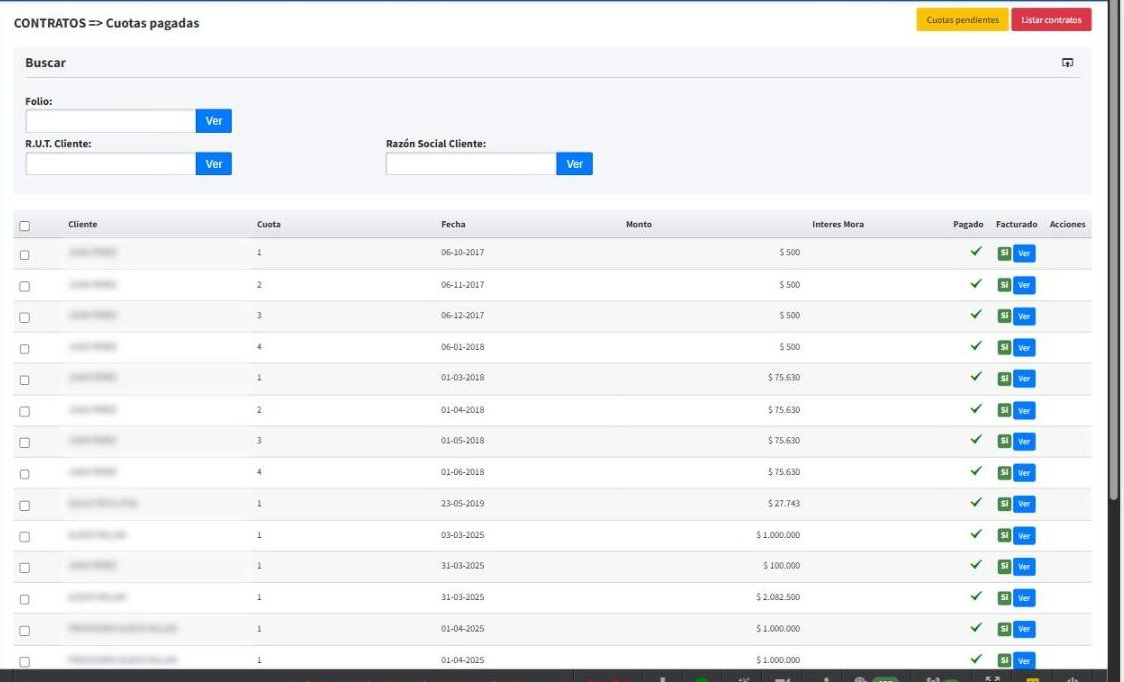
Task: Mark the checkbox for the $2.082.500 row
Action: pos(24,600)
